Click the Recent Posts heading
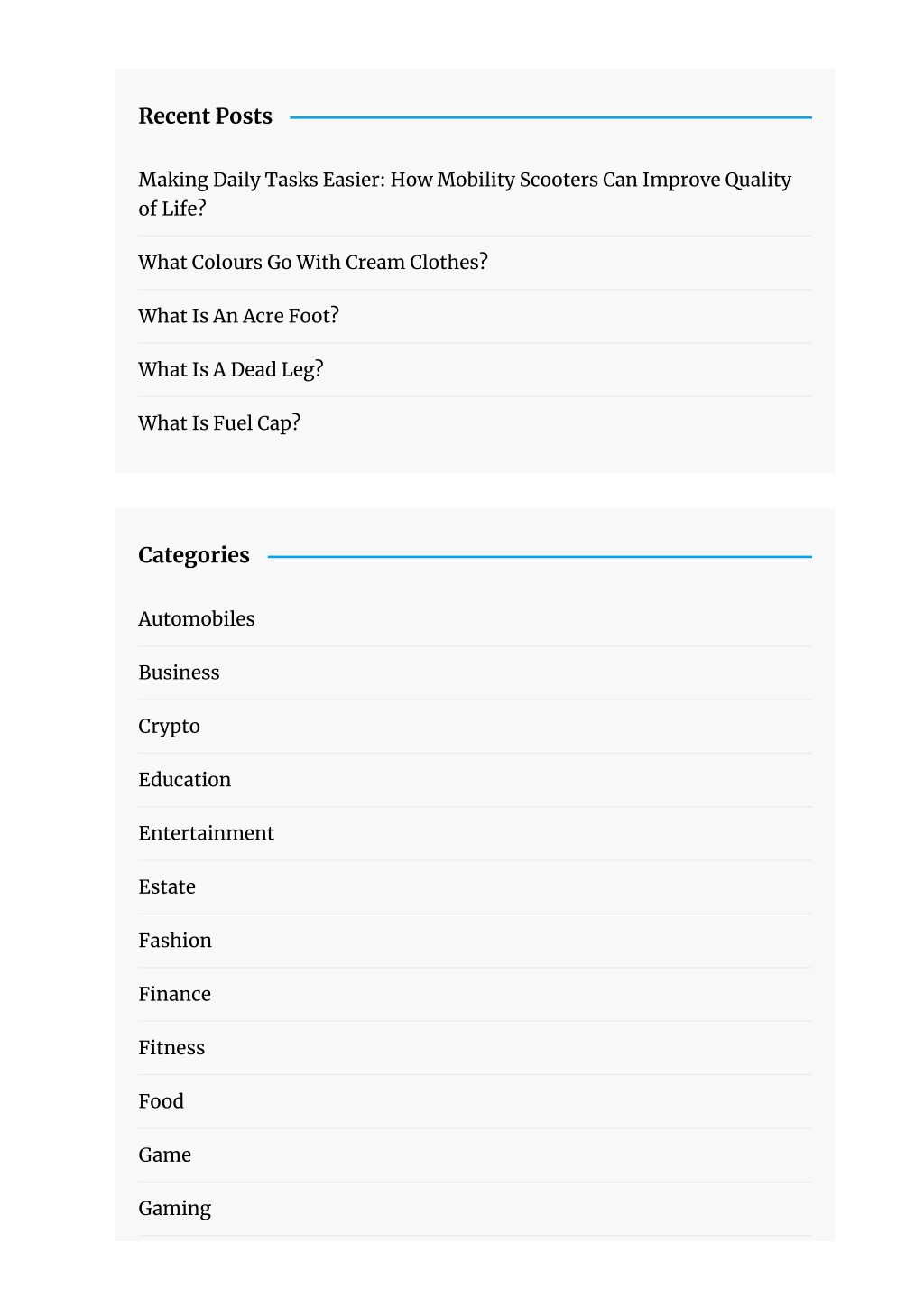This screenshot has width=924, height=1308. (x=205, y=116)
